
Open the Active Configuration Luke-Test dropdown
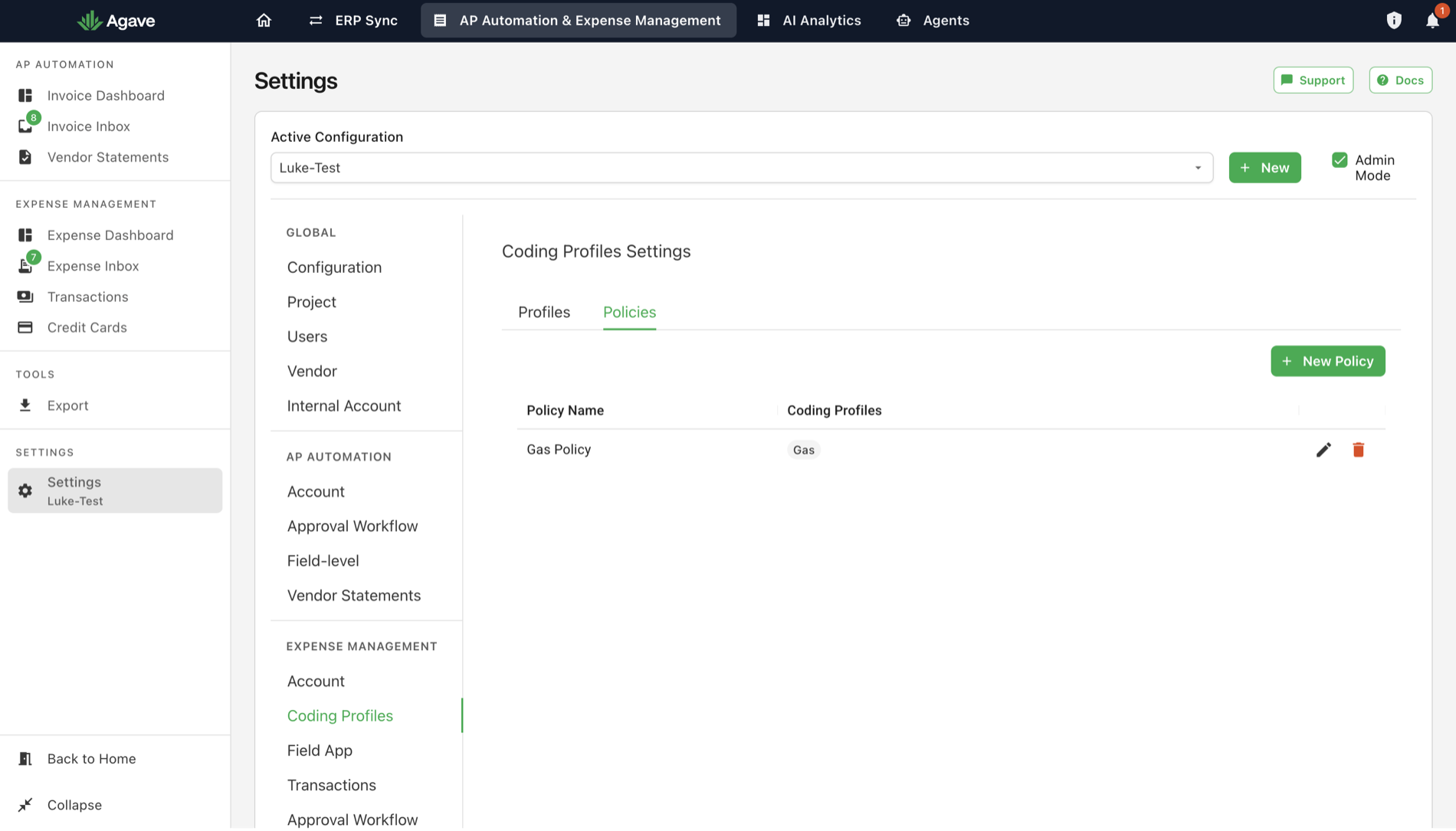(742, 168)
